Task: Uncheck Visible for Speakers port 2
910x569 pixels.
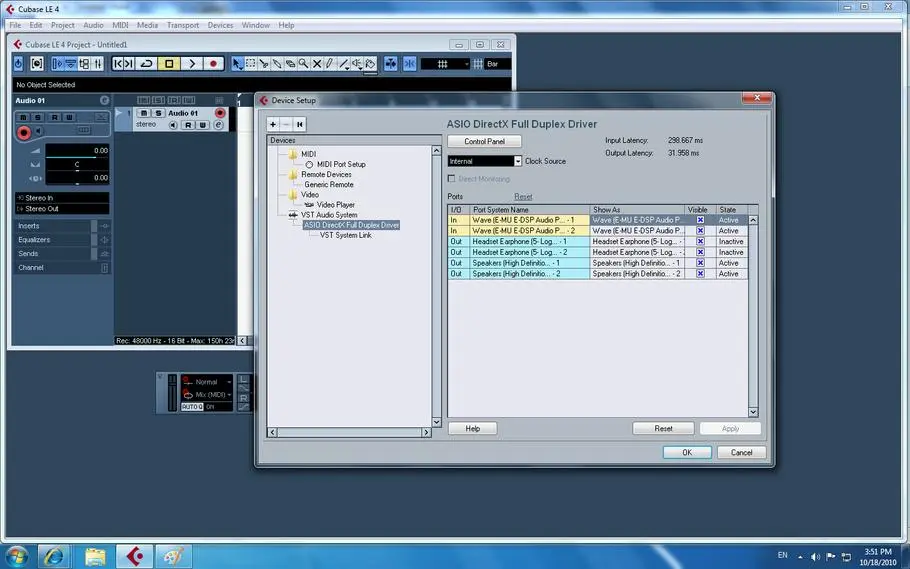Action: click(700, 273)
